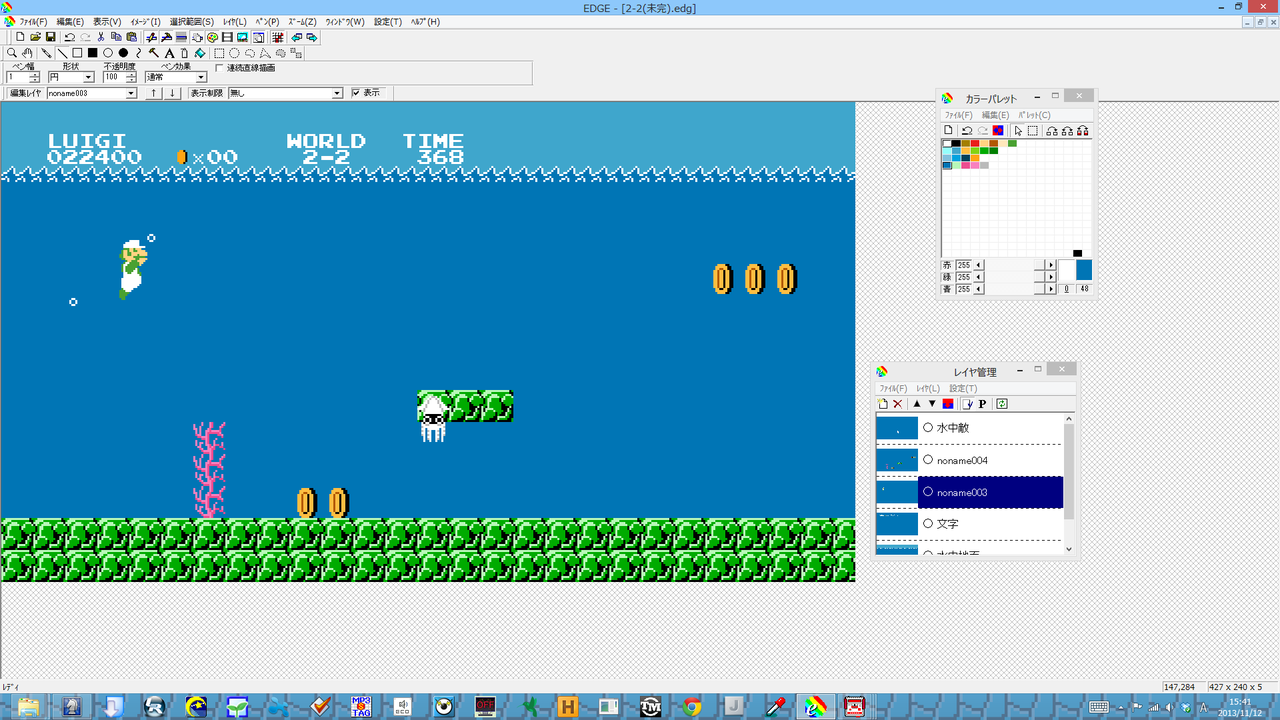Click the layer list scrollbar down arrow

click(1068, 549)
